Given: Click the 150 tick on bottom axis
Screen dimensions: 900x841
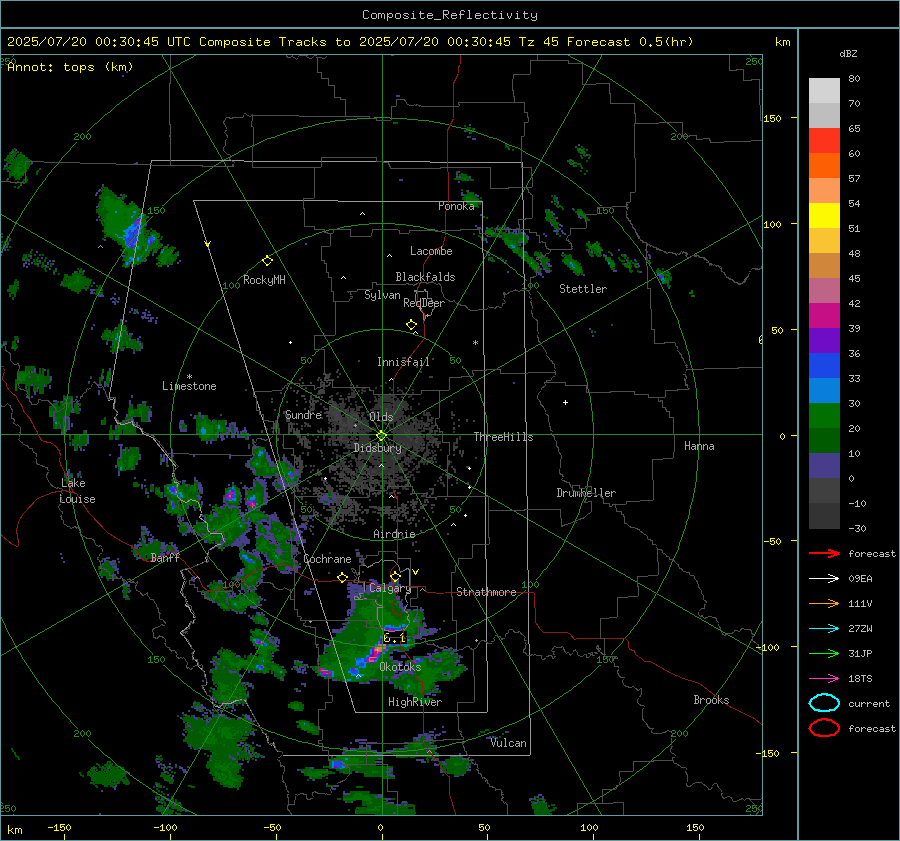Looking at the screenshot, I should point(695,827).
